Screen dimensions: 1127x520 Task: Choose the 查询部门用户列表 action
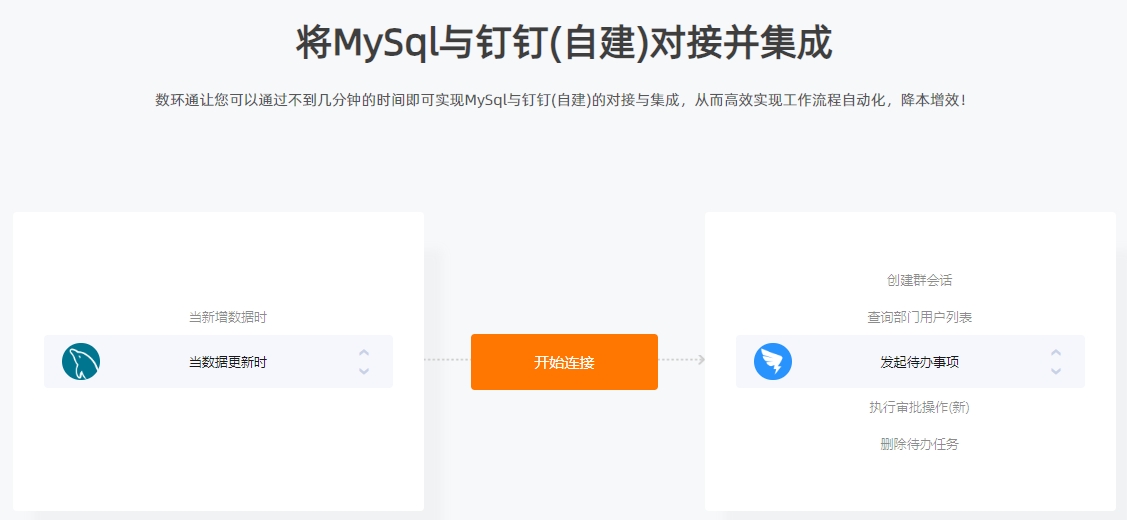[919, 317]
